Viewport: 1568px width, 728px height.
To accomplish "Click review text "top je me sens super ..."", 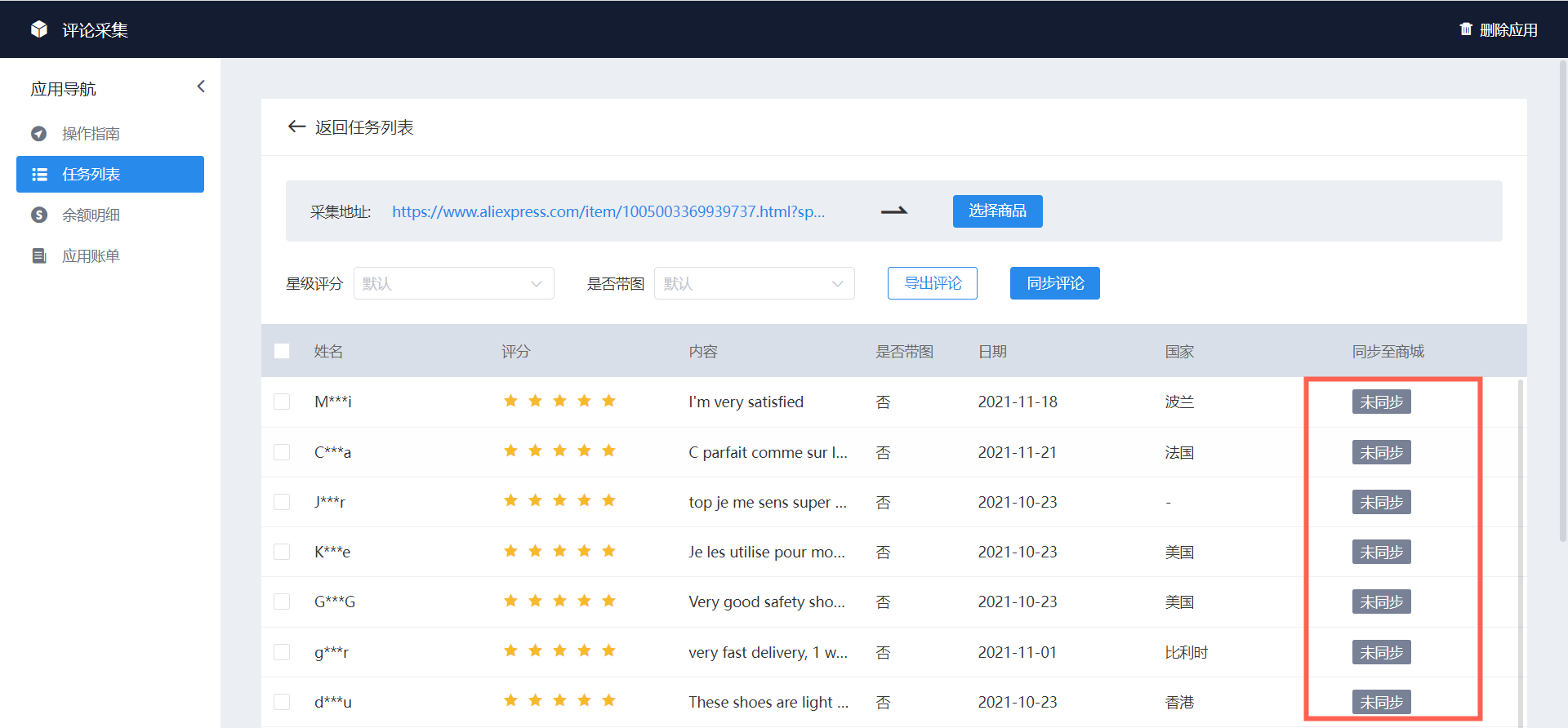I will [768, 502].
